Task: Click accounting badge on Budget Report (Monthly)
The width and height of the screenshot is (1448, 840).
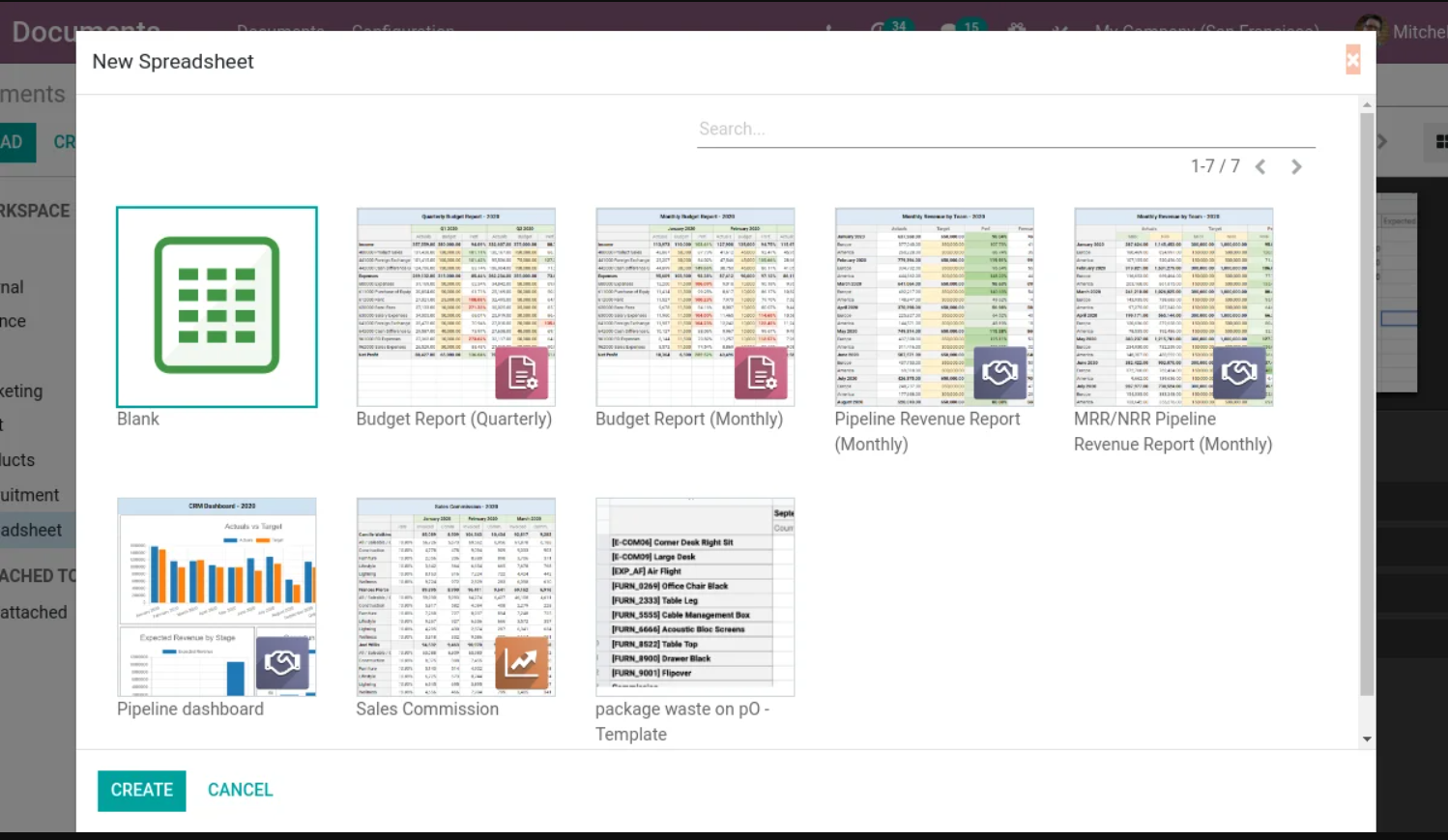Action: coord(761,373)
